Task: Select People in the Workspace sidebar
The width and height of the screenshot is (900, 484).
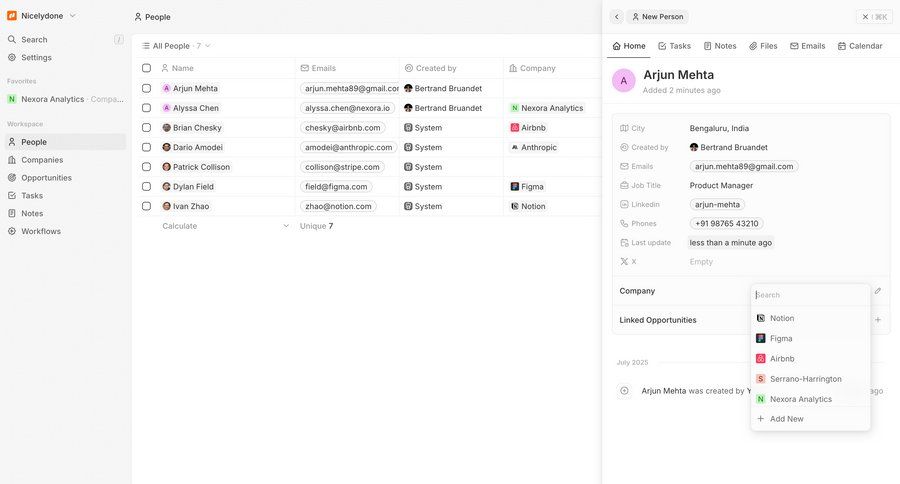Action: pyautogui.click(x=65, y=142)
